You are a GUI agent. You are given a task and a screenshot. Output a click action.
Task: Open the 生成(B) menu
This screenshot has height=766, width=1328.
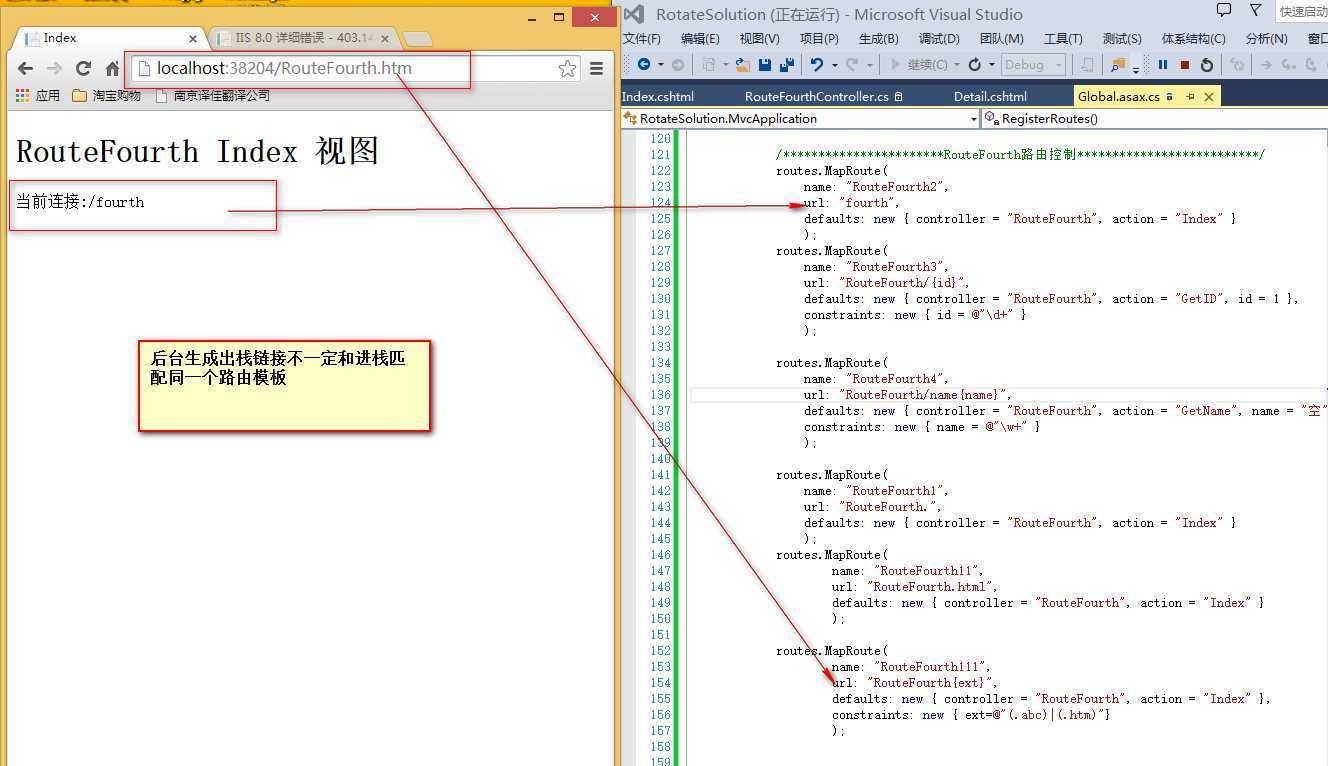point(879,38)
